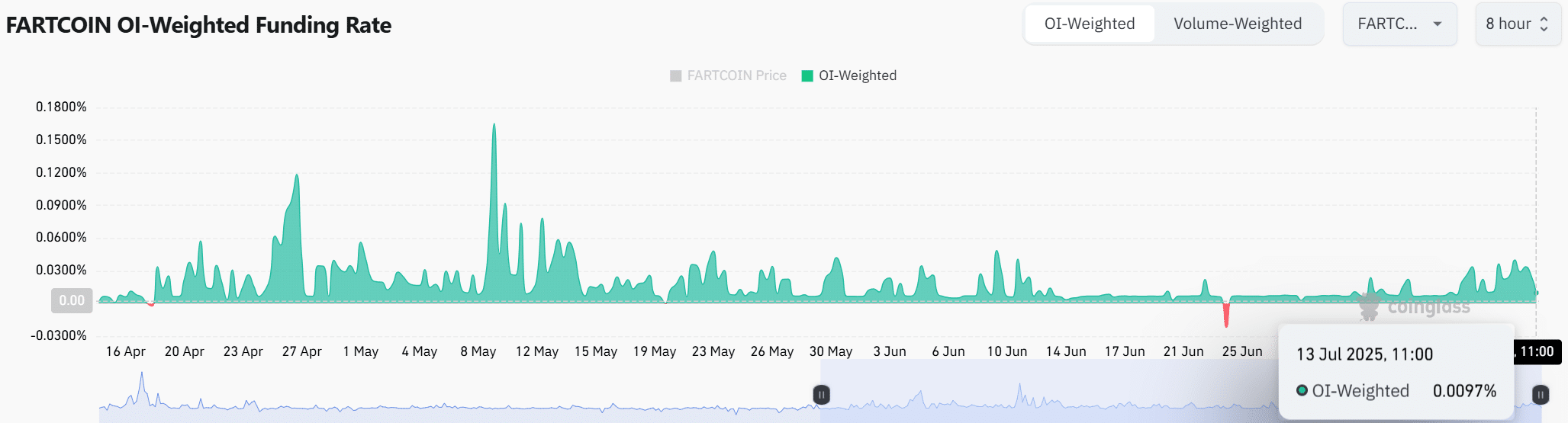The height and width of the screenshot is (423, 1568).
Task: Click the 0.00 baseline axis badge
Action: point(72,300)
